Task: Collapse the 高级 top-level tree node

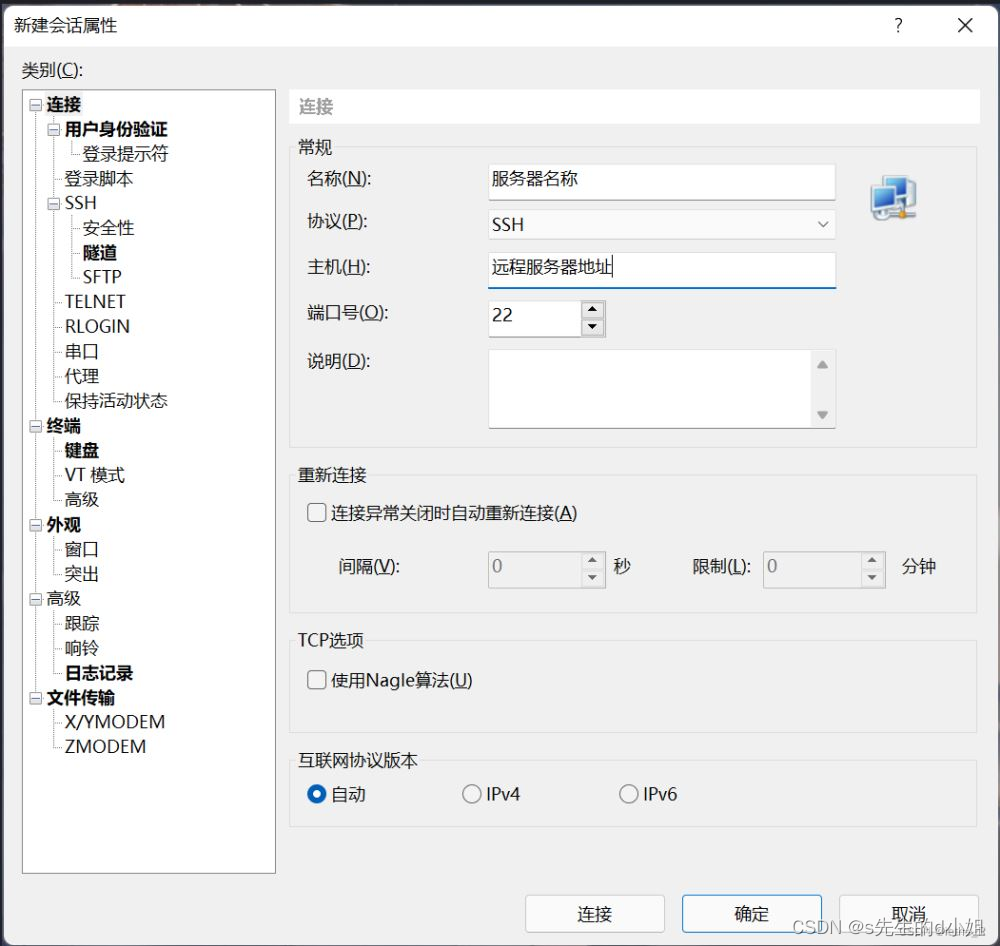Action: pos(36,599)
